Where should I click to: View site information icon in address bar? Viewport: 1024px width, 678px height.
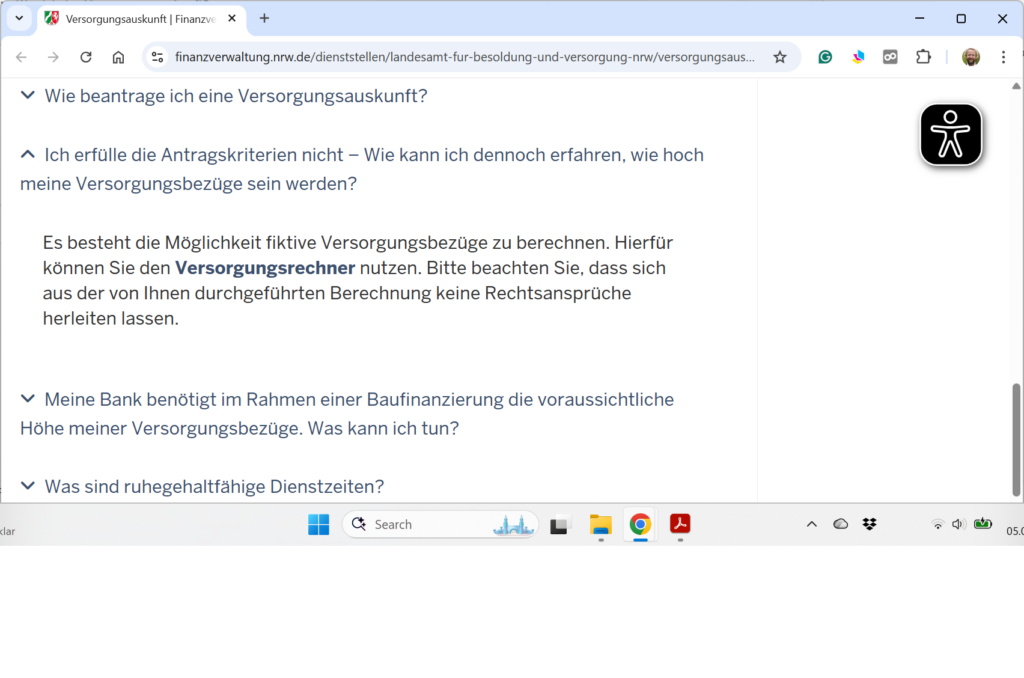pos(157,57)
